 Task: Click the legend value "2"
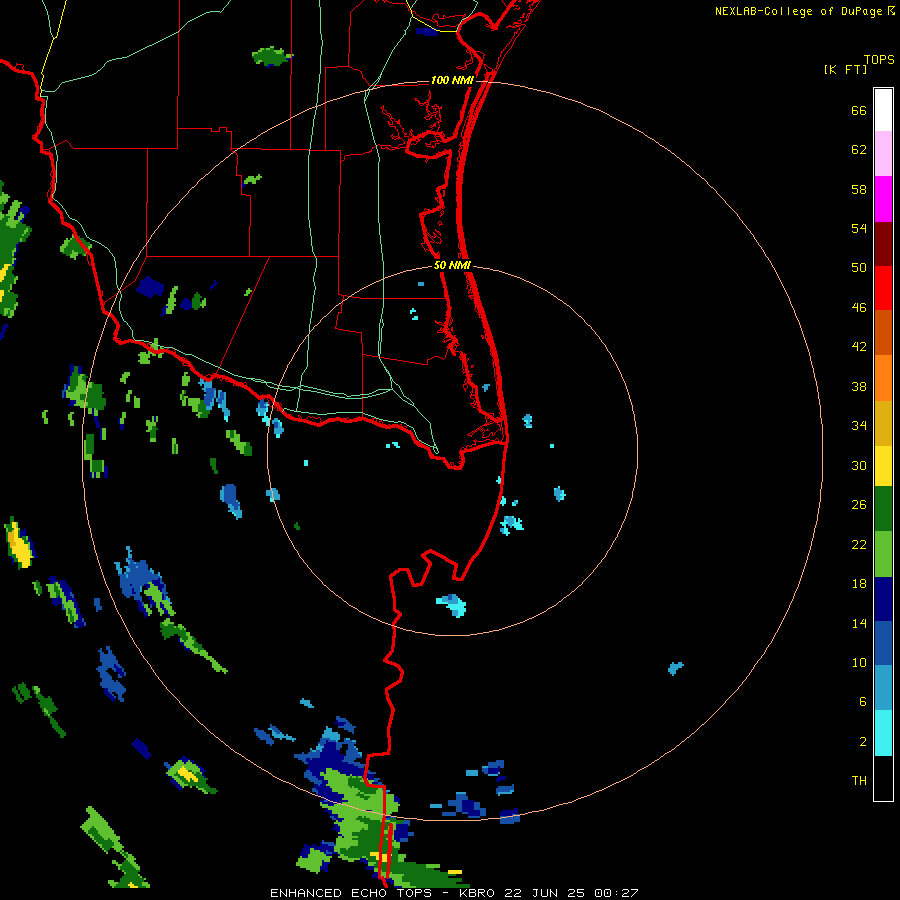[x=863, y=742]
